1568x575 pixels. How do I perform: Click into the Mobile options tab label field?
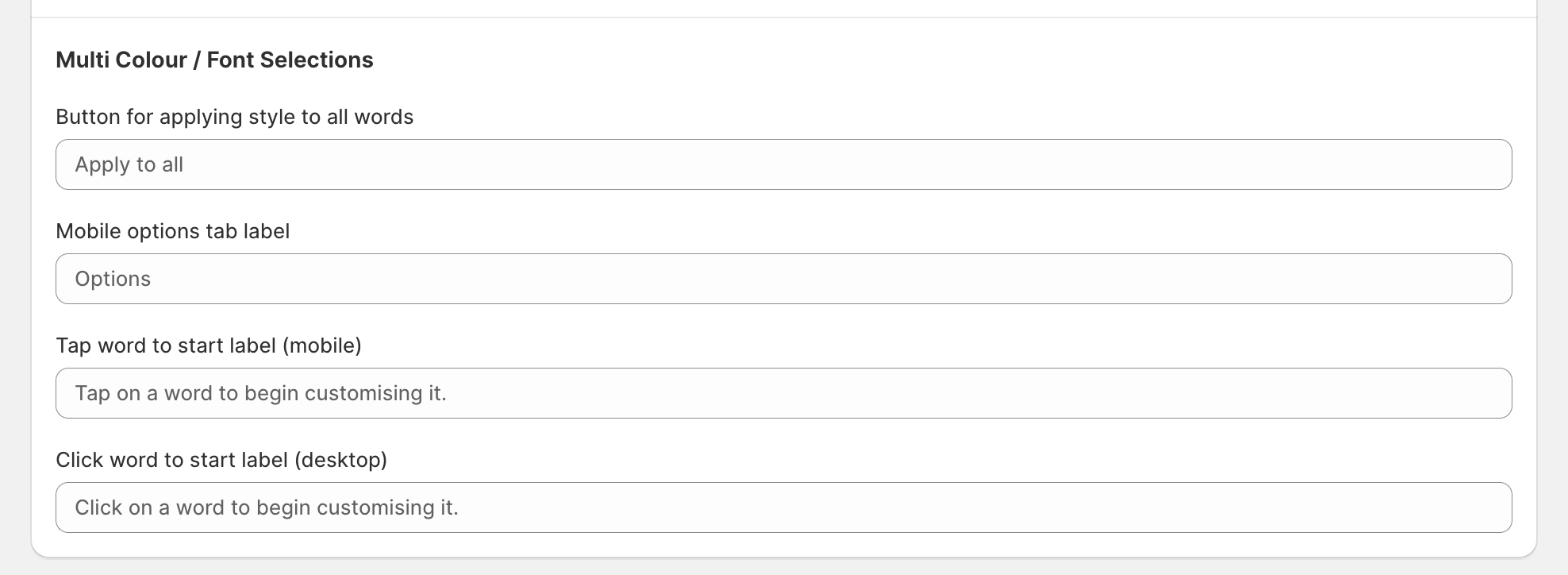(x=783, y=279)
